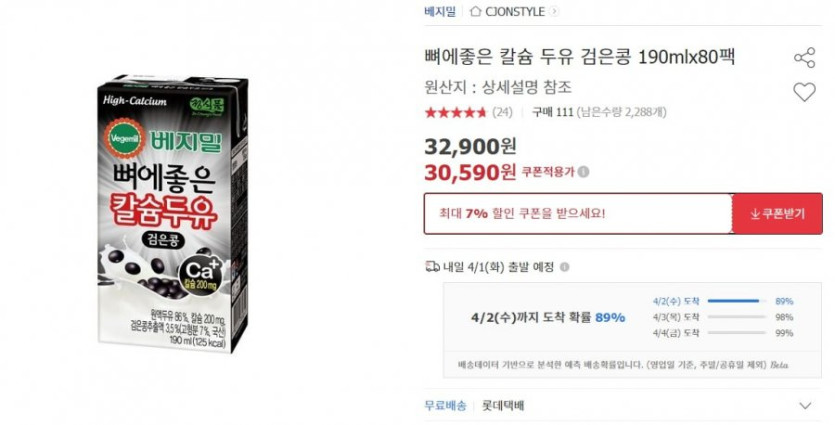This screenshot has height=425, width=835.
Task: Open the coupon price info icon
Action: point(584,172)
